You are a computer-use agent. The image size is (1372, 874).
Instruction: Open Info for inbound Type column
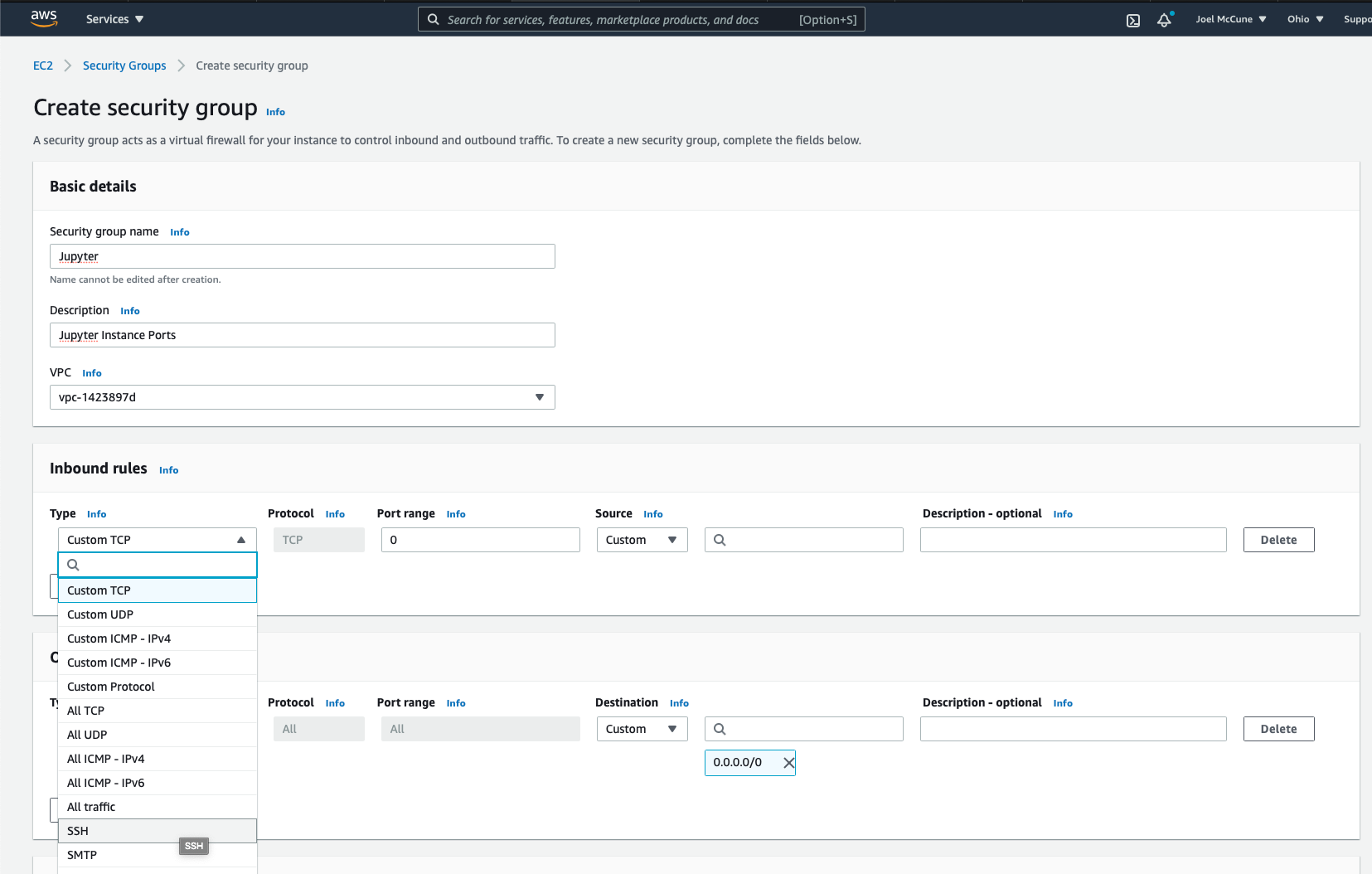97,514
